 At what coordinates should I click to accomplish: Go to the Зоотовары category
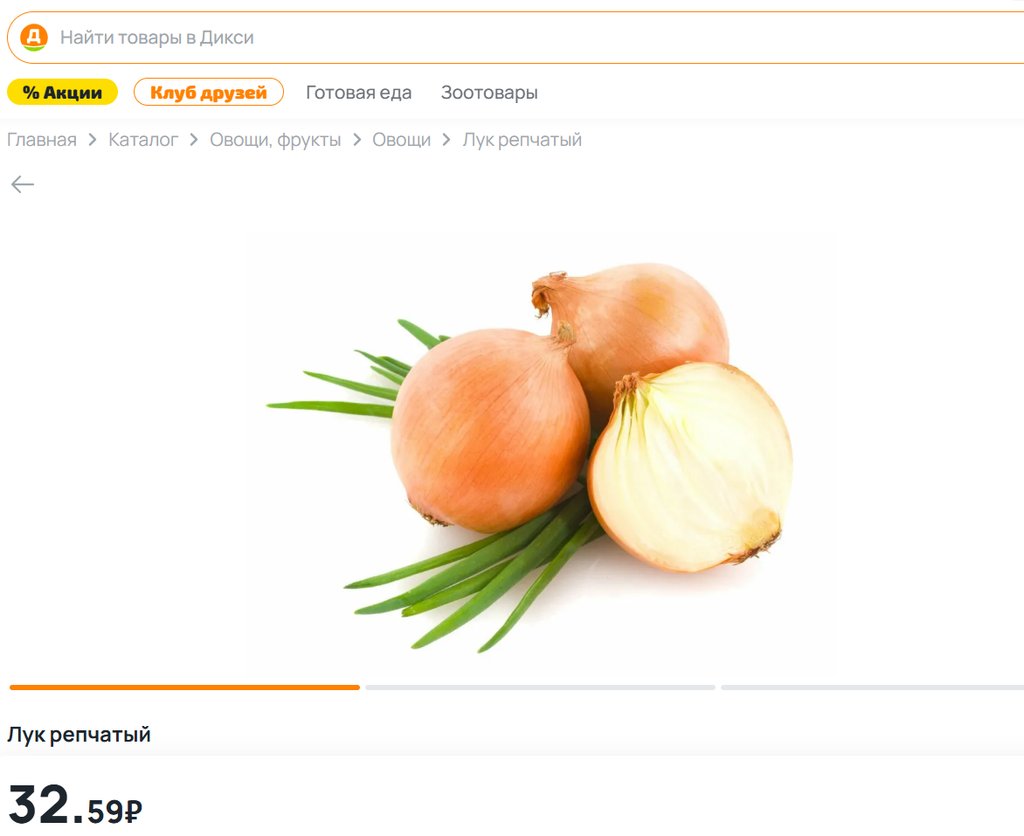pyautogui.click(x=489, y=93)
